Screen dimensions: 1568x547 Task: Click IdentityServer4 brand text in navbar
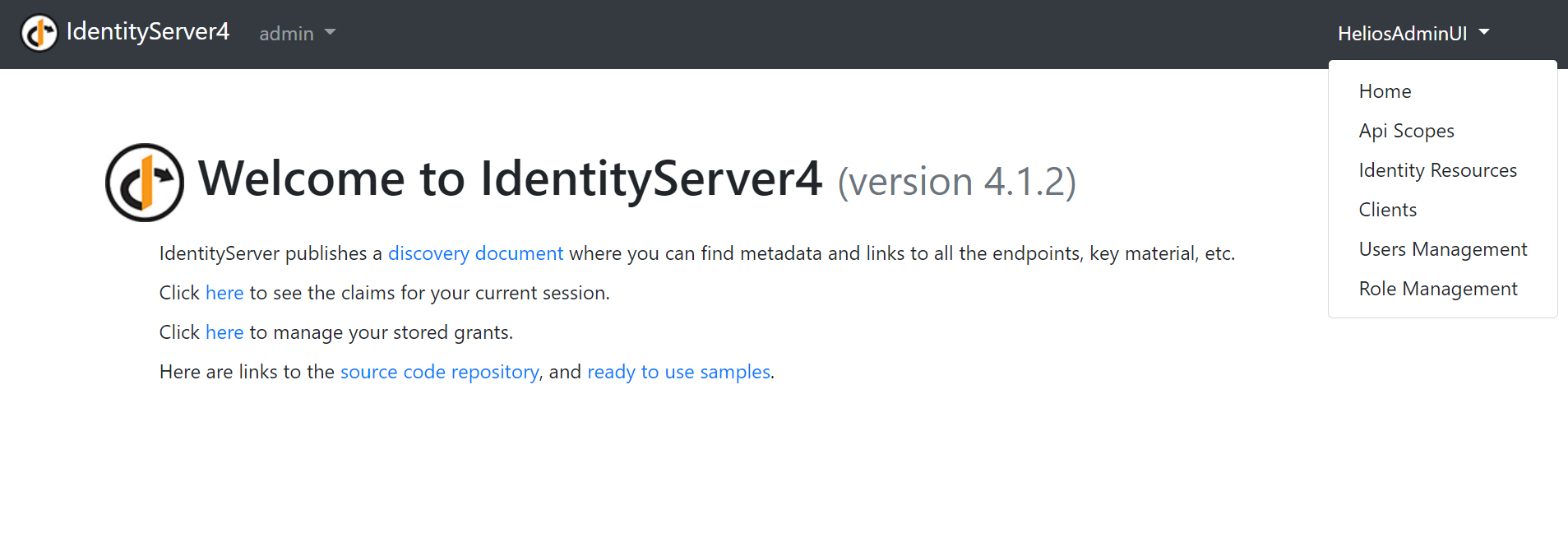tap(148, 32)
